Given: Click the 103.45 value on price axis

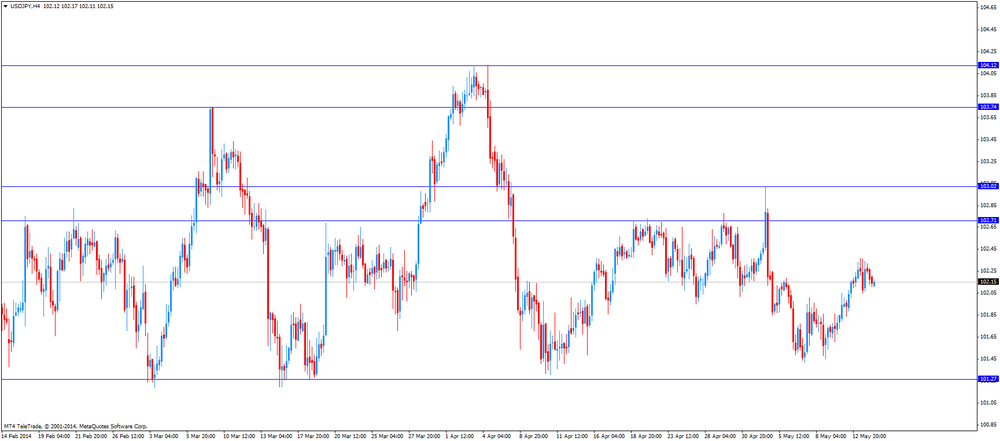Looking at the screenshot, I should 989,139.
